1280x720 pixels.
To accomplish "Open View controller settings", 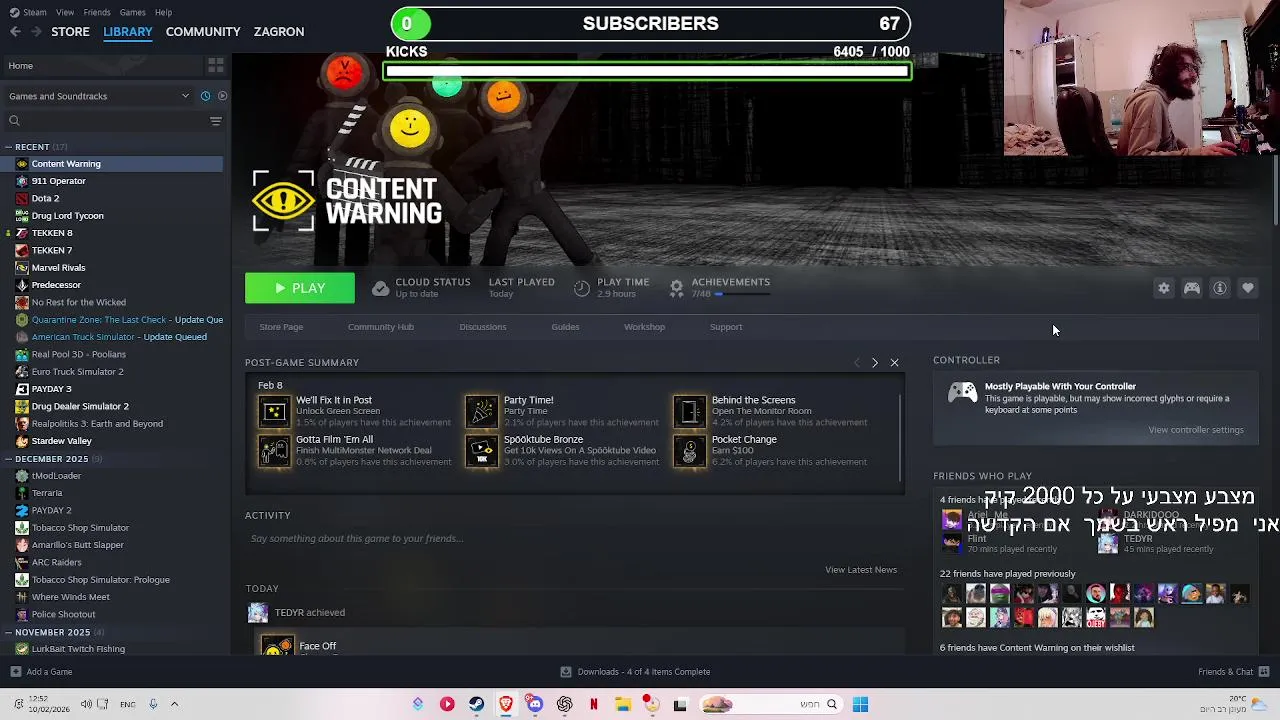I will pyautogui.click(x=1196, y=430).
